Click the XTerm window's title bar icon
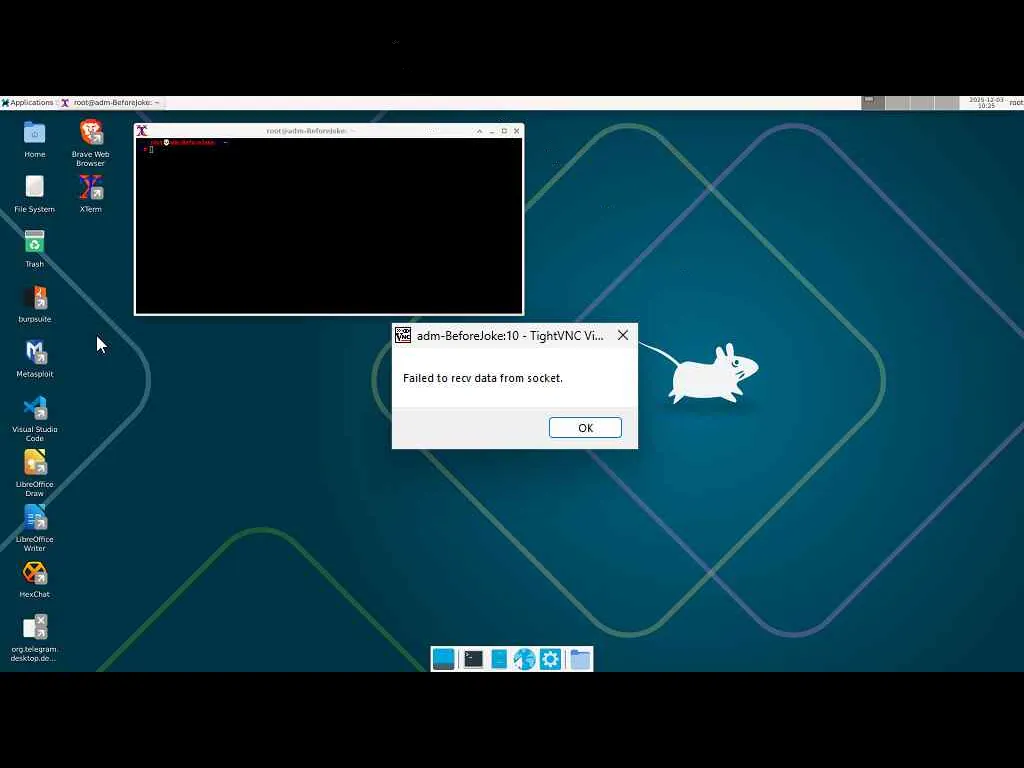Viewport: 1024px width, 768px height. tap(142, 131)
